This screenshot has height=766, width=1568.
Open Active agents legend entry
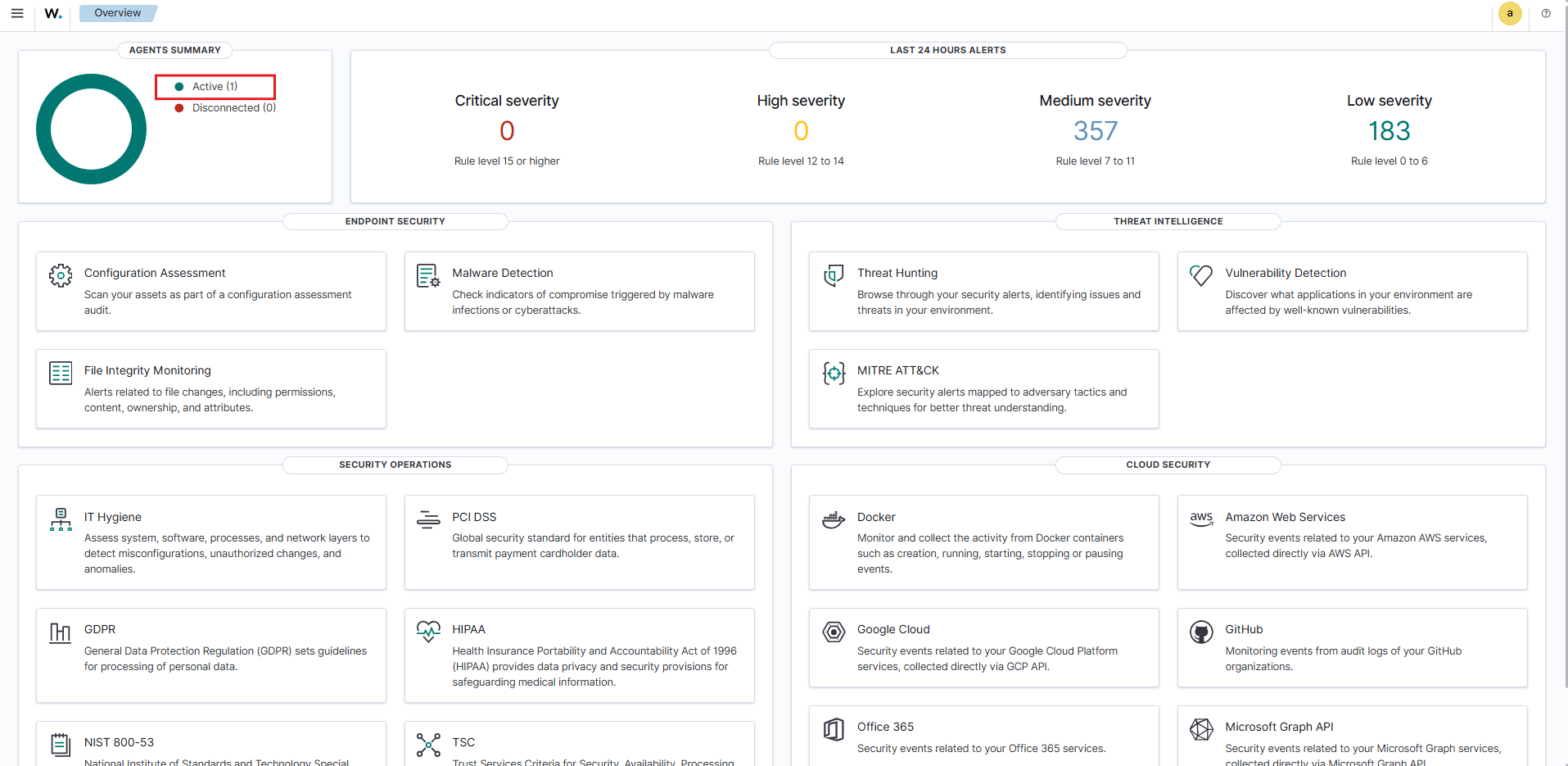click(x=215, y=87)
